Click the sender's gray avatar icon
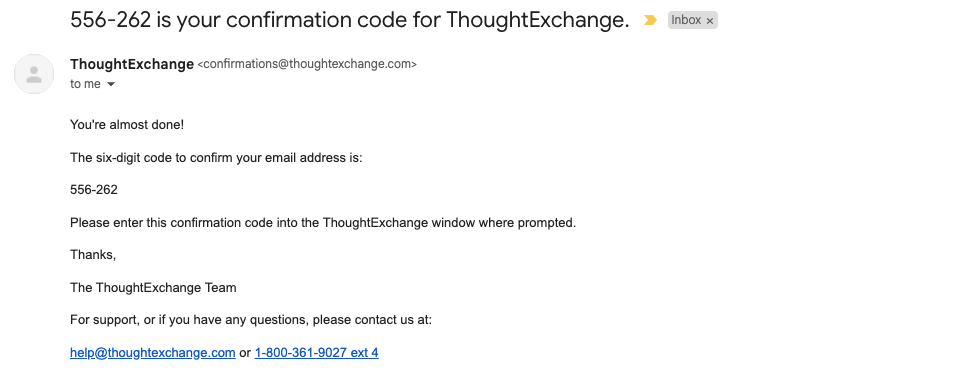This screenshot has width=969, height=390. click(x=34, y=74)
